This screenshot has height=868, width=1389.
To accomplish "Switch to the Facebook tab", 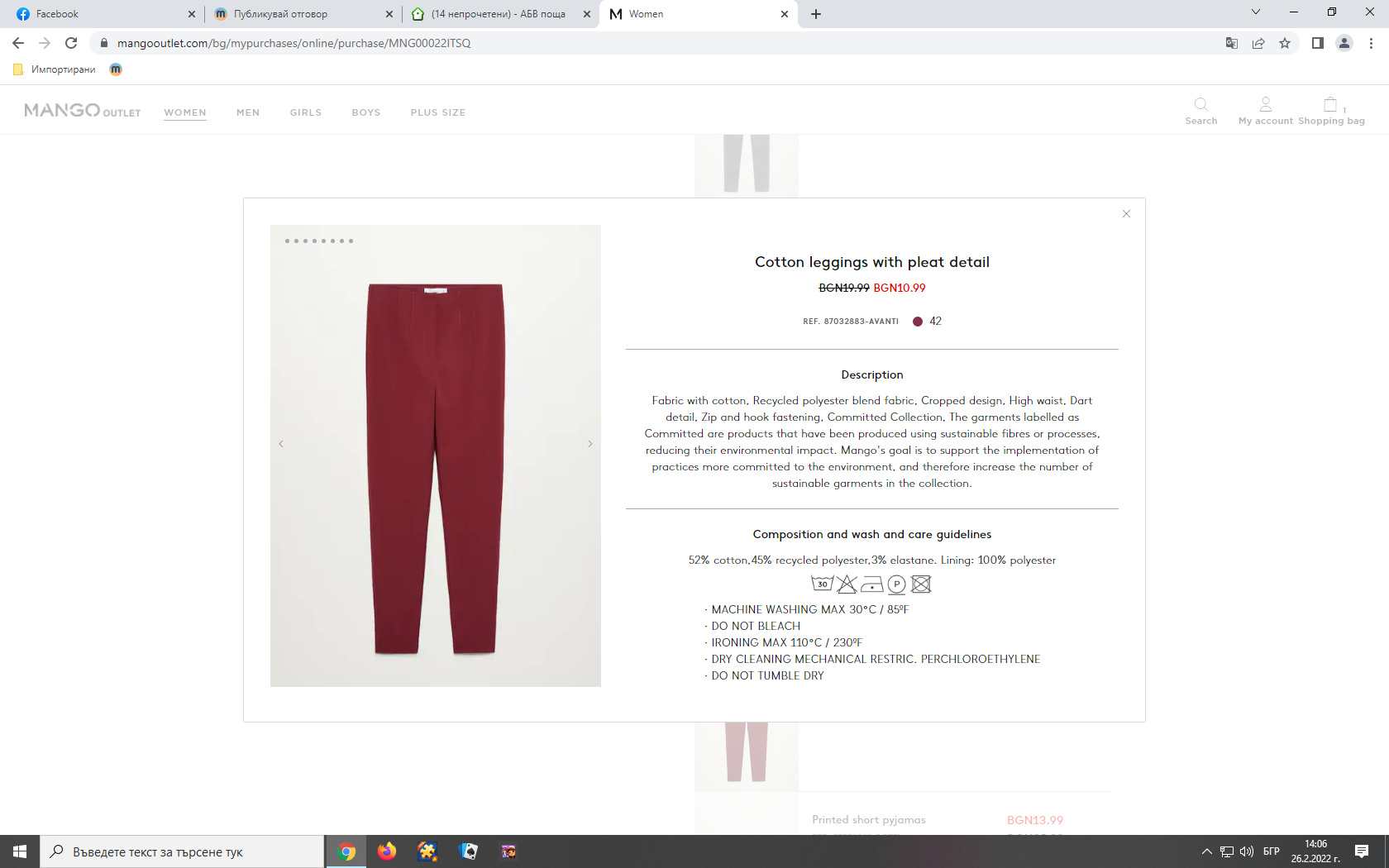I will [101, 14].
